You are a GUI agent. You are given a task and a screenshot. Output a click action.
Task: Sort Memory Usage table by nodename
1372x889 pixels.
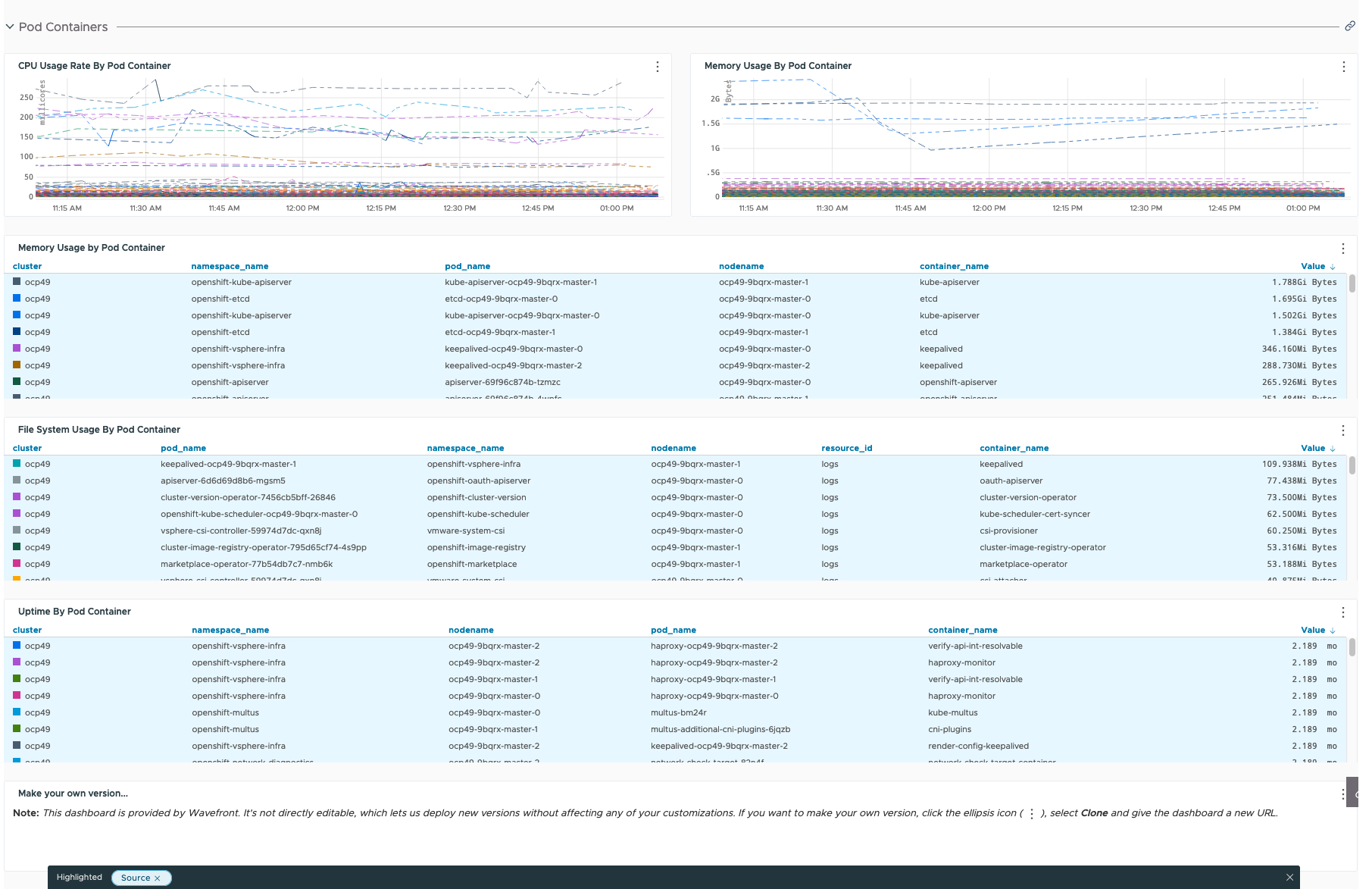(741, 267)
